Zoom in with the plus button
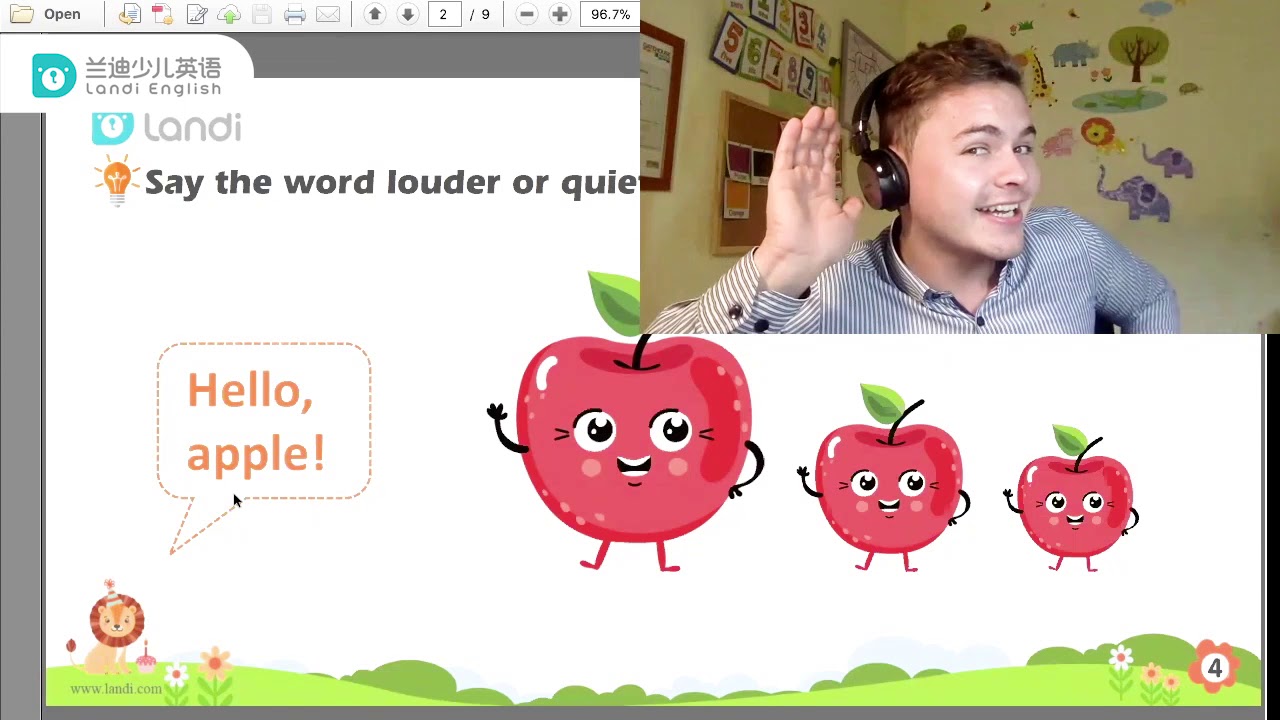The height and width of the screenshot is (720, 1280). click(x=560, y=15)
